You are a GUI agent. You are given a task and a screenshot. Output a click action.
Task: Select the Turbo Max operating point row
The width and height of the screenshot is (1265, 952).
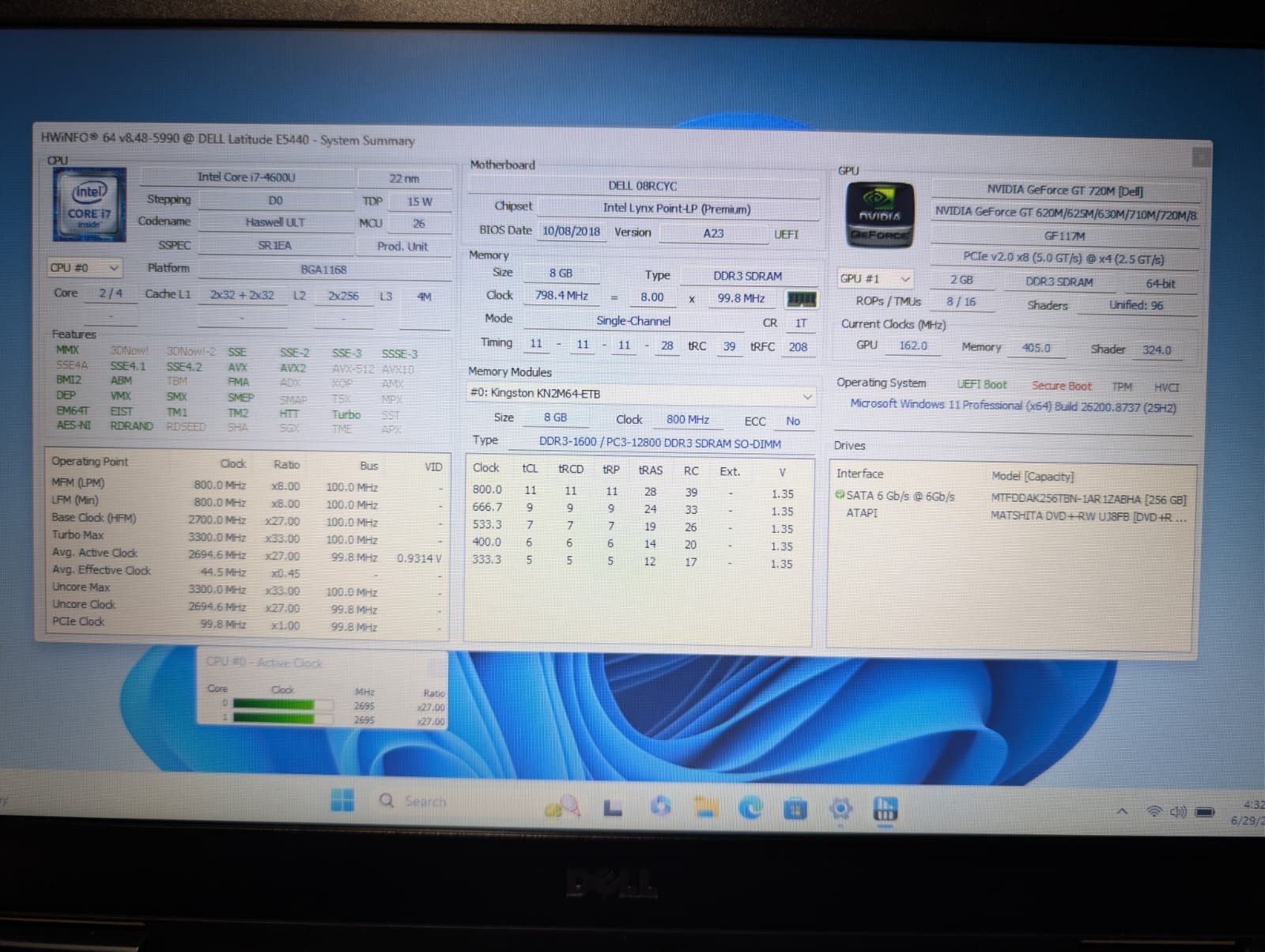click(247, 537)
